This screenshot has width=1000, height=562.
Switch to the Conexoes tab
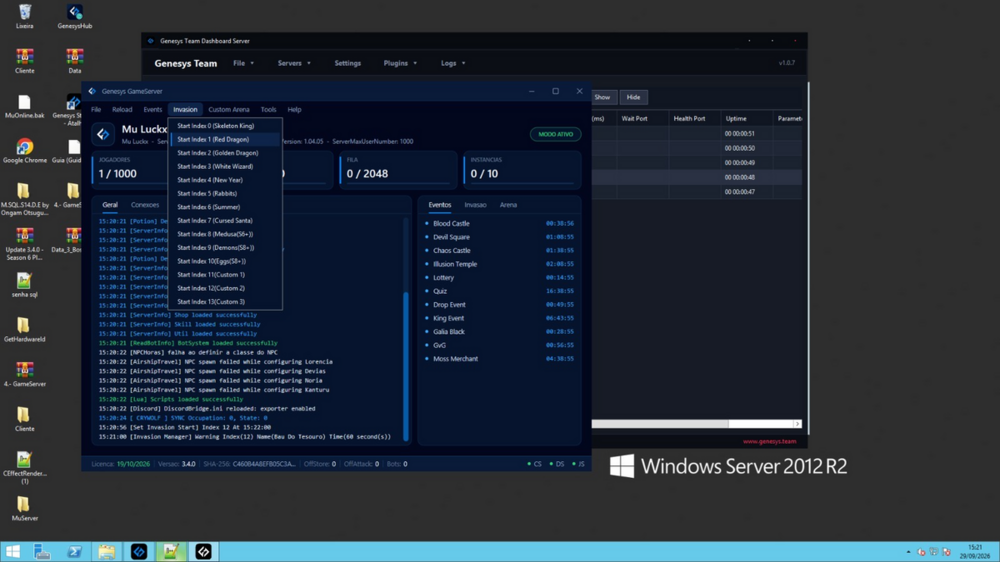145,205
